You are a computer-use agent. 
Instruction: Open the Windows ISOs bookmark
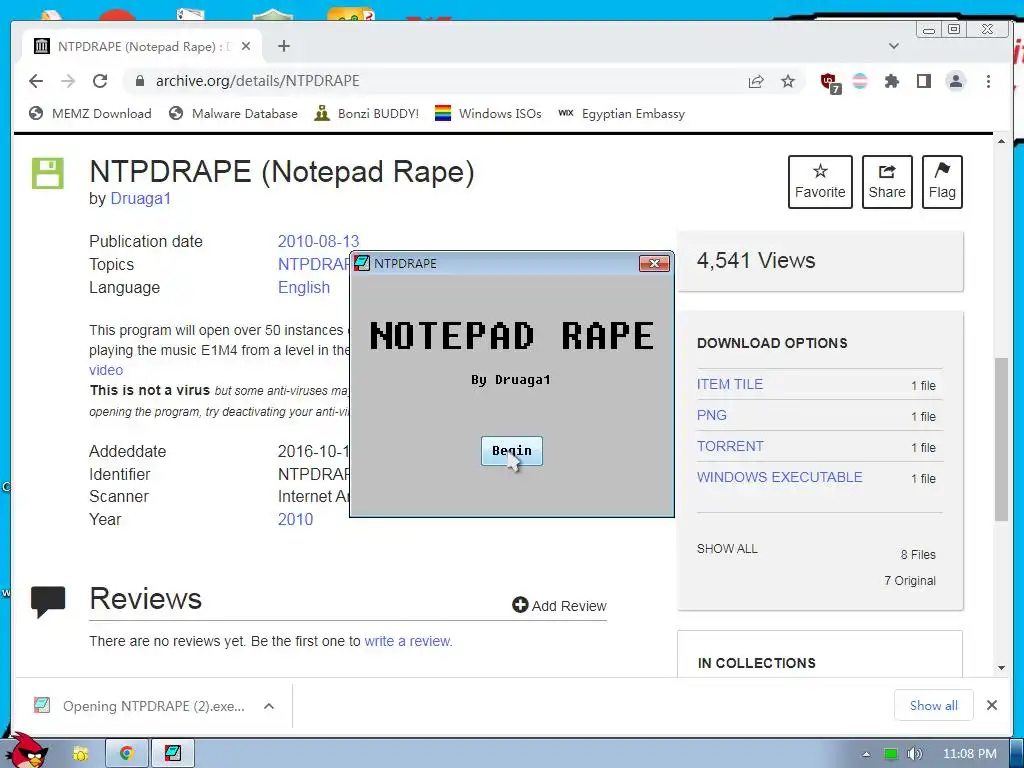click(x=488, y=114)
